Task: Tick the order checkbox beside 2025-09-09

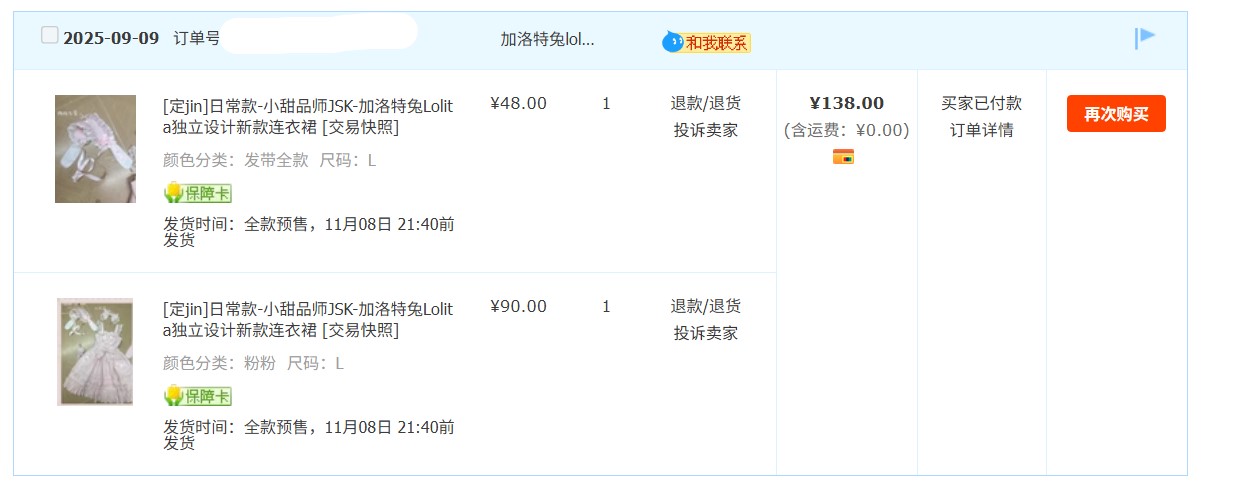Action: coord(50,36)
